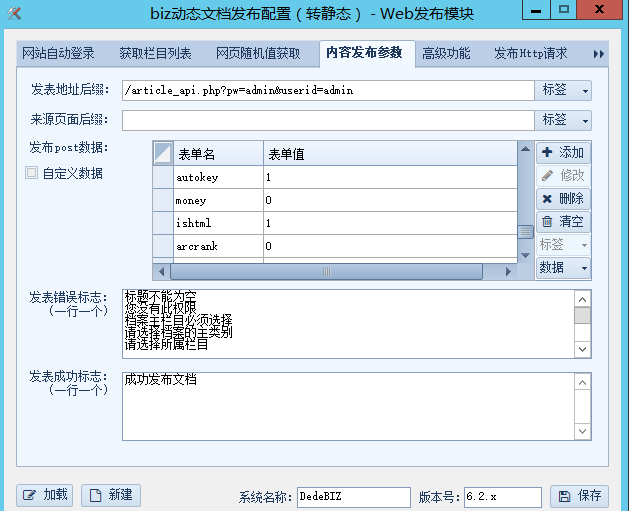
Task: Switch to the 获取栏目列表 tab
Action: tap(154, 54)
